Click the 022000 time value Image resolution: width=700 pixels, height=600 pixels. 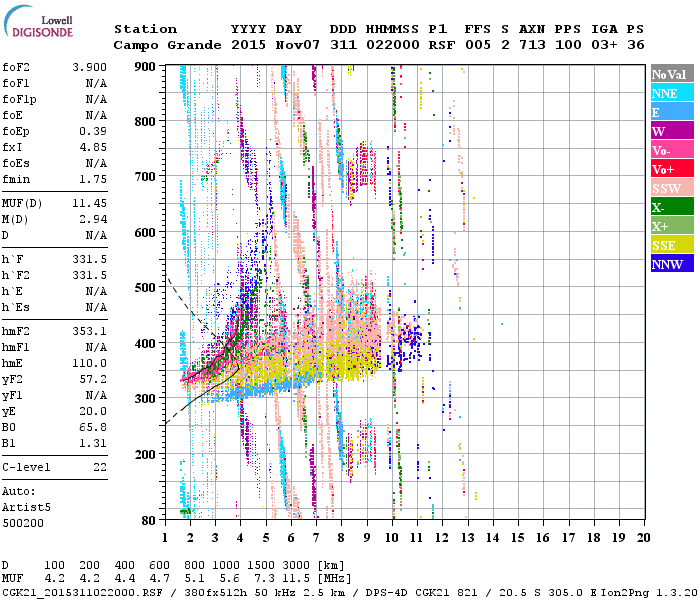pyautogui.click(x=392, y=45)
